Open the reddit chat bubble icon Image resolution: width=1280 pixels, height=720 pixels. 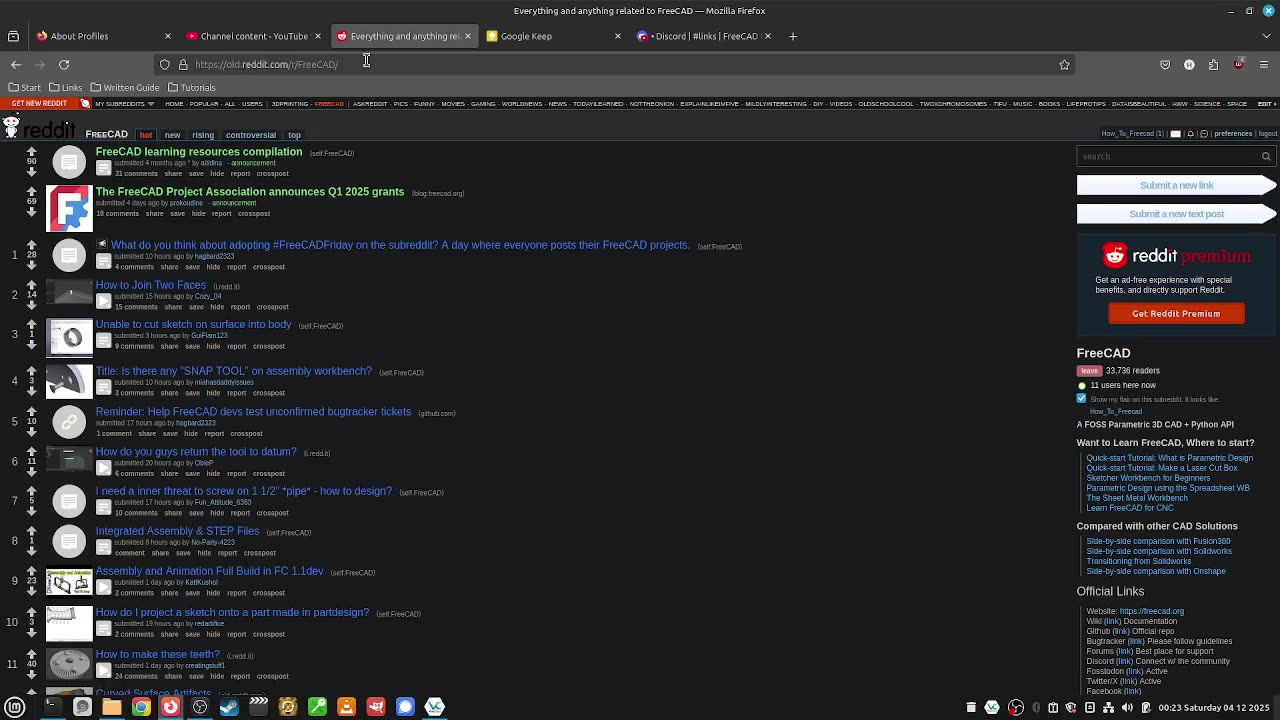1204,134
